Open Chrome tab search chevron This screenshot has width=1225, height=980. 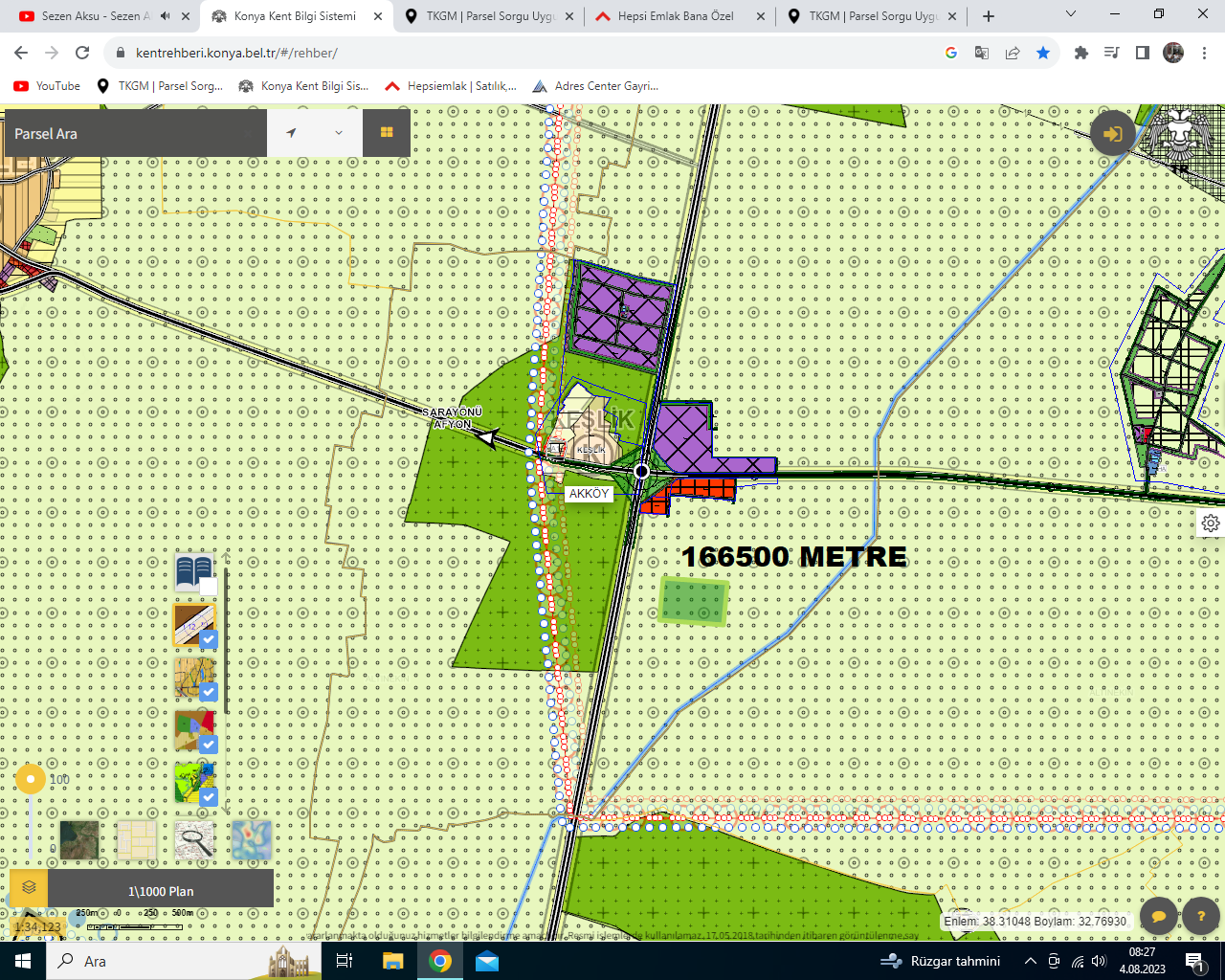[1070, 15]
